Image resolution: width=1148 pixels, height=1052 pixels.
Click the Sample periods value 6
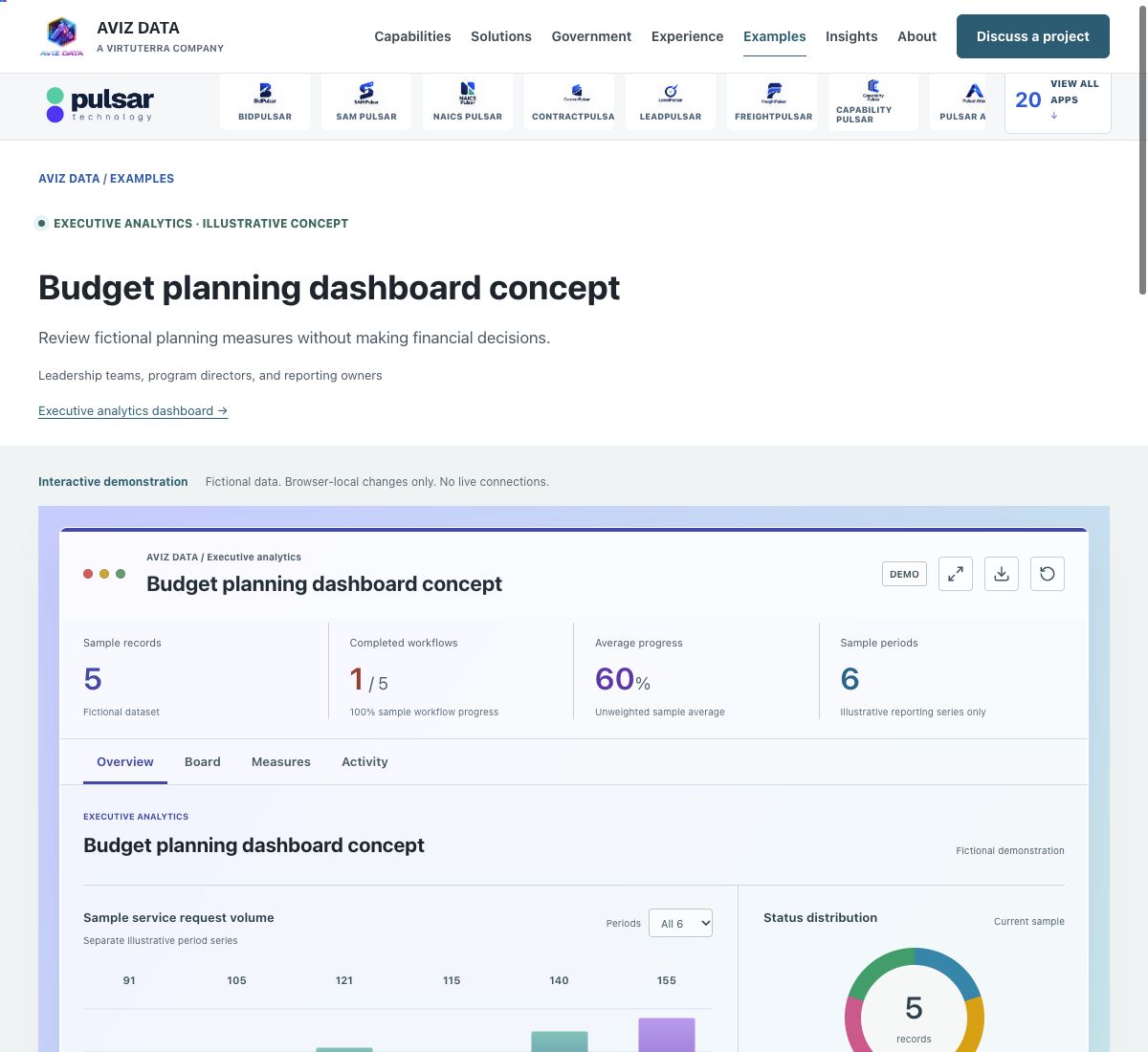[x=850, y=679]
